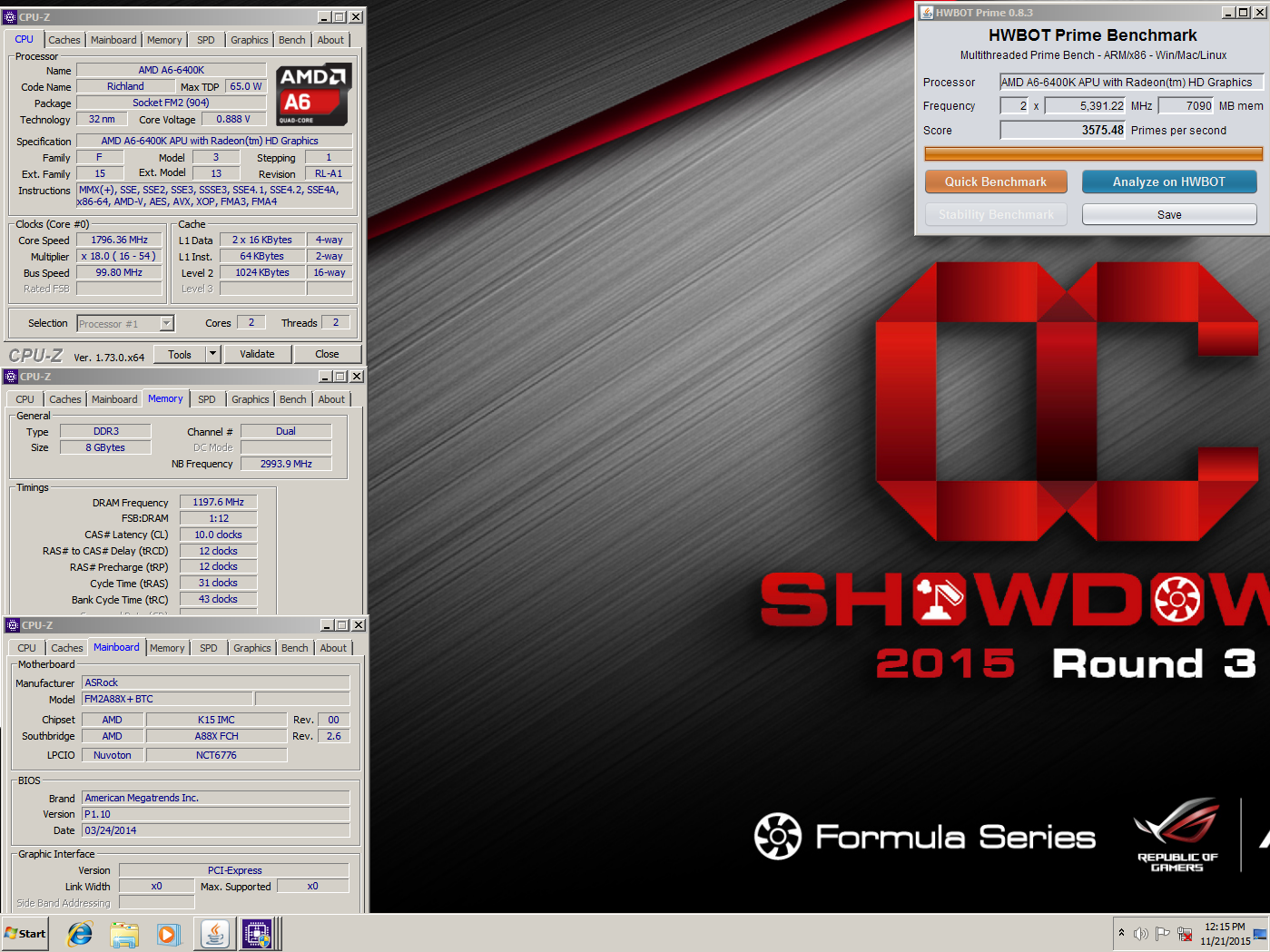
Task: Switch to Mainboard tab in top CPU-Z window
Action: [x=113, y=40]
